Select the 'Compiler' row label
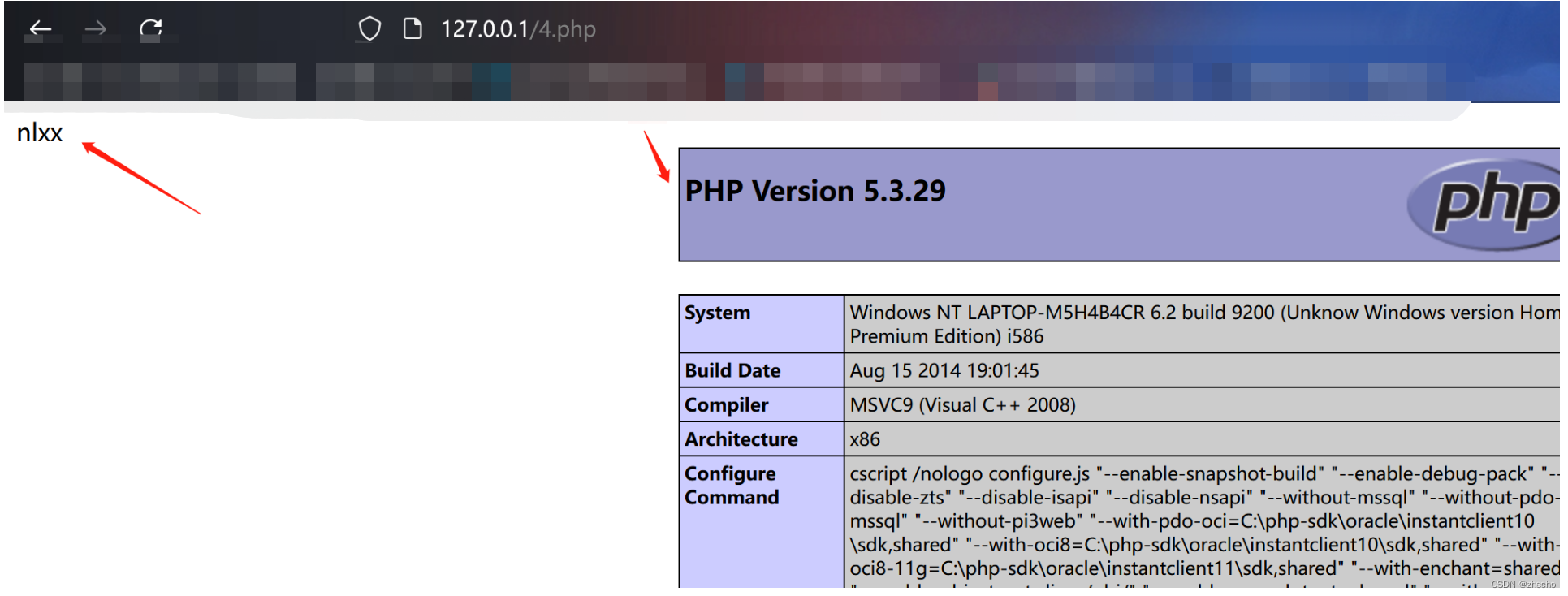 pyautogui.click(x=726, y=404)
